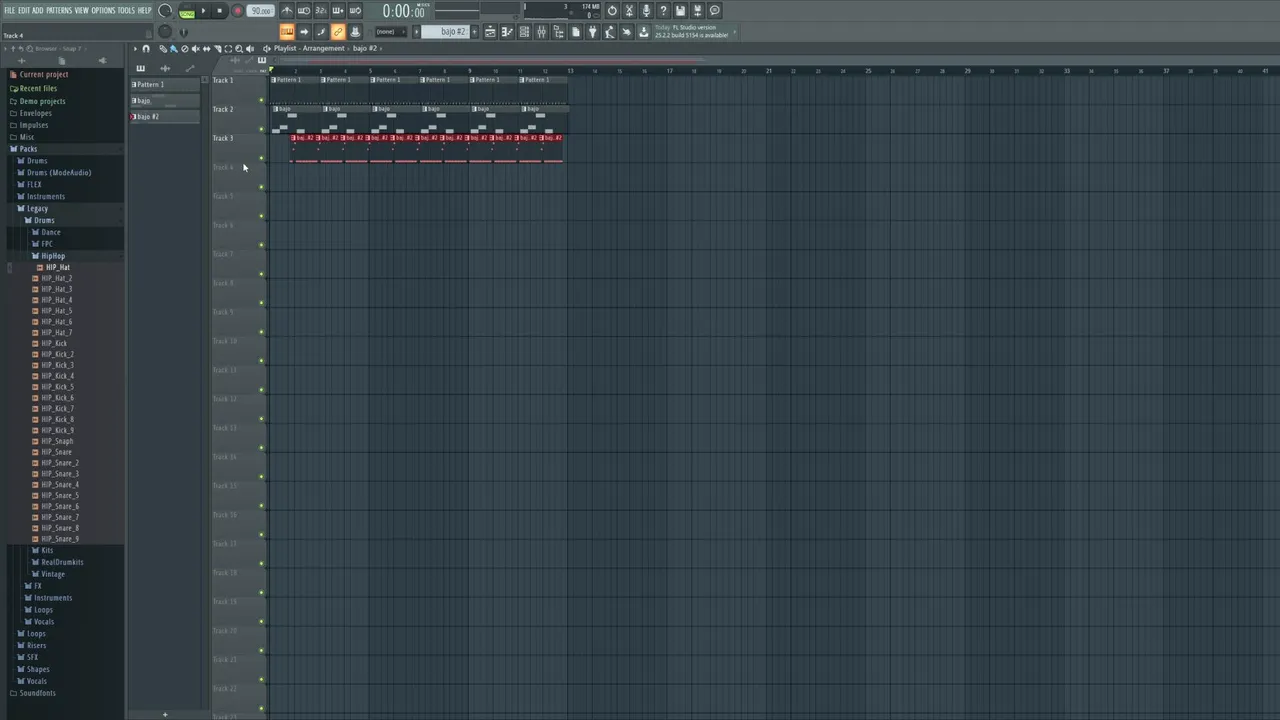
Task: Toggle the 3-2-1 countdown before recording
Action: tap(321, 11)
